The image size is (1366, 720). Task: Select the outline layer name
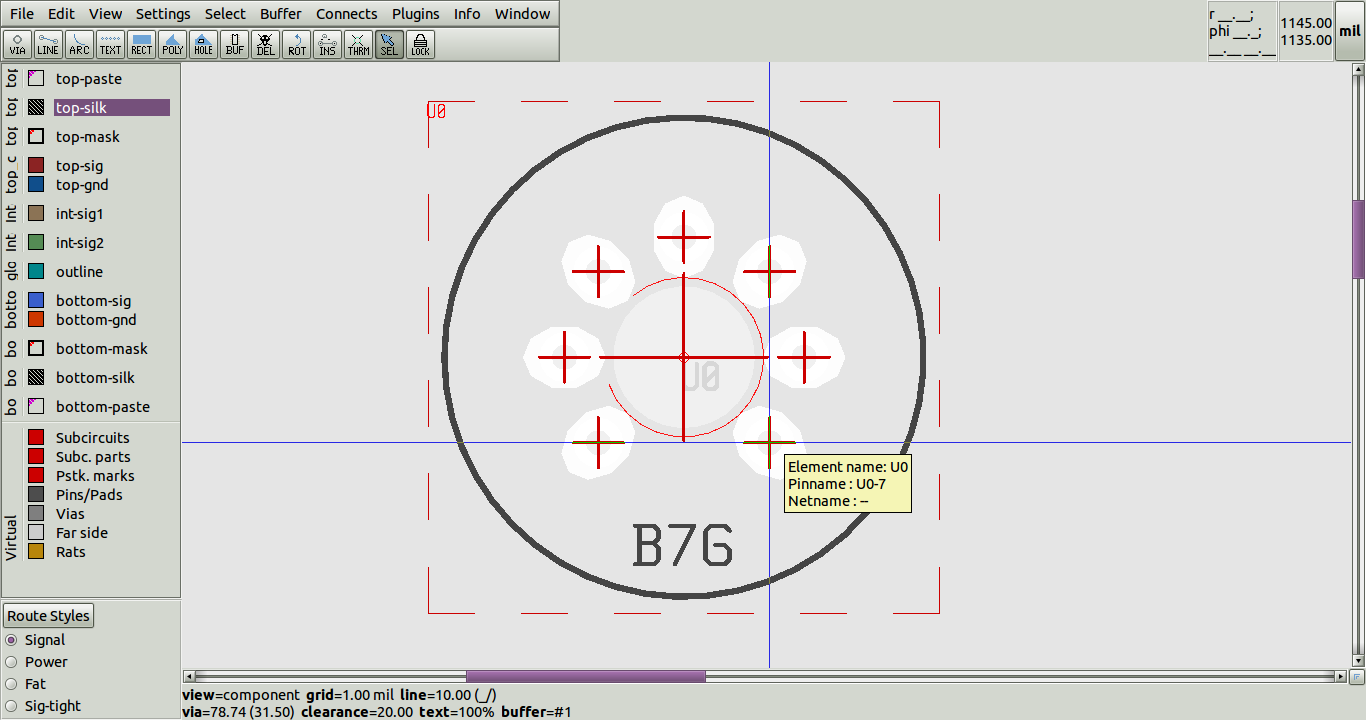80,272
